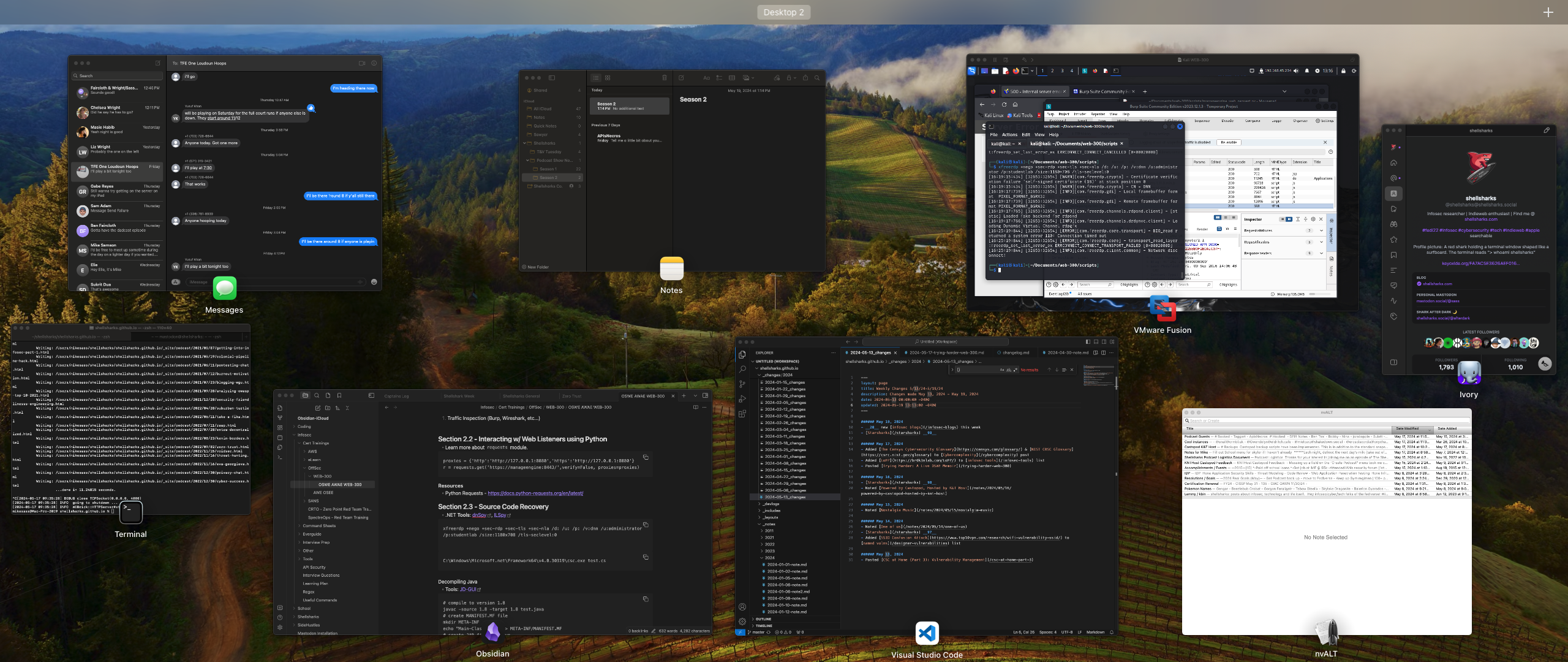
Task: Click the Search or Create field in nvALT
Action: (x=1326, y=421)
